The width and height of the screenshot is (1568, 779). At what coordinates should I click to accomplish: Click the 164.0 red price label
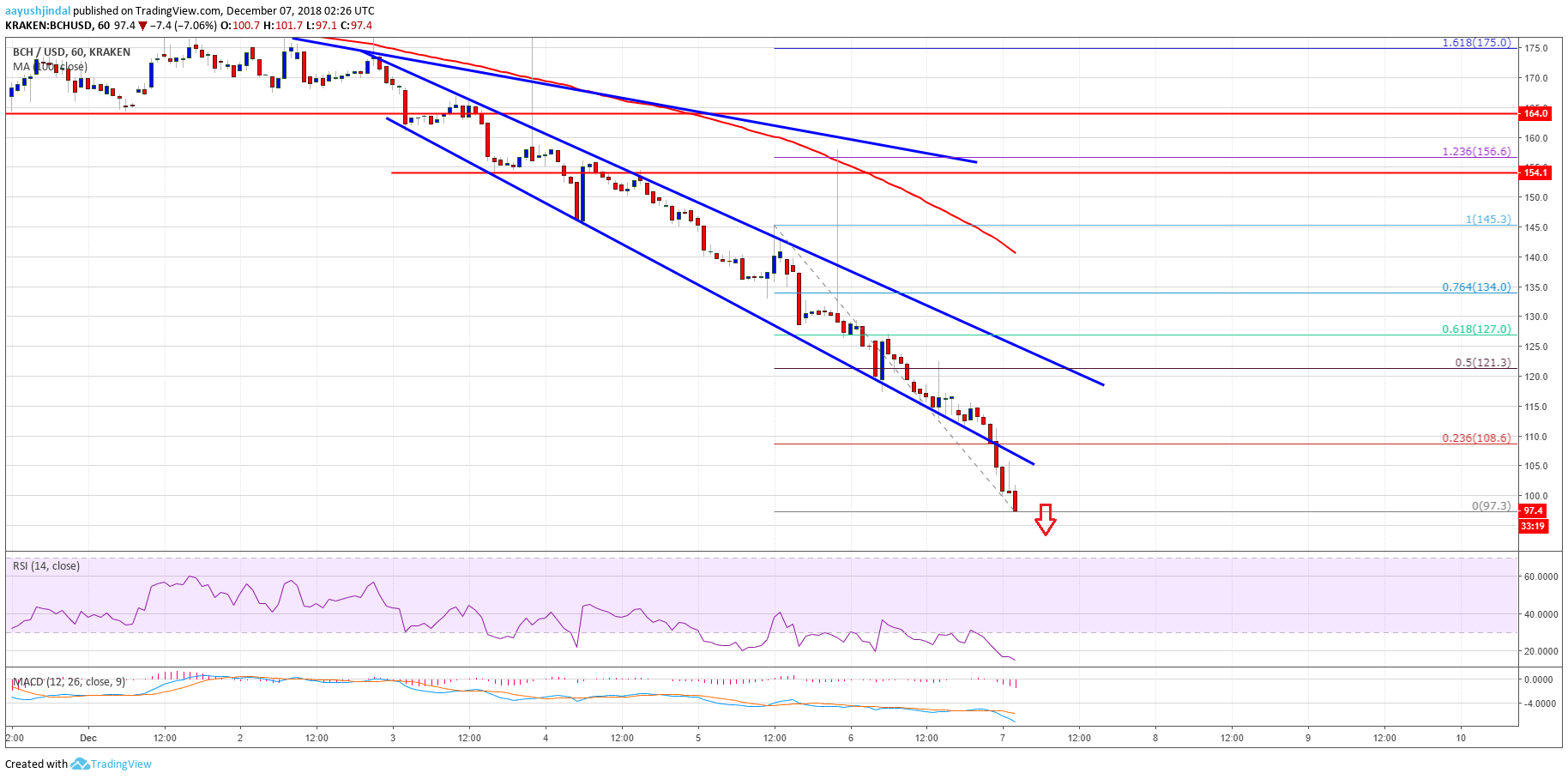[1535, 113]
